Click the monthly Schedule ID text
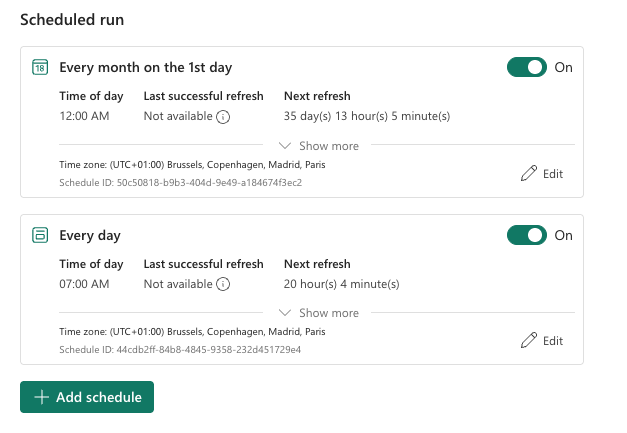This screenshot has height=433, width=627. (180, 182)
